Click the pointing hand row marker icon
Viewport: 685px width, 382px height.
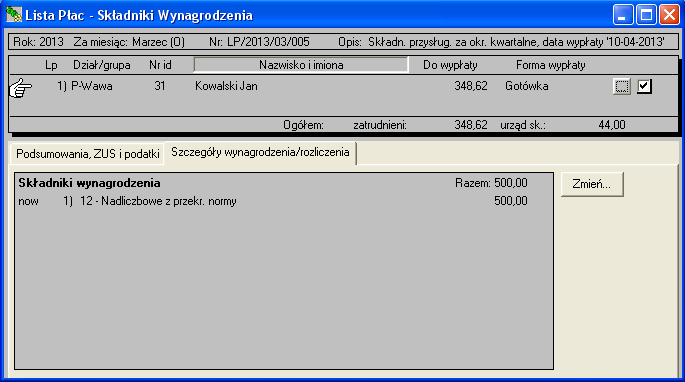[x=21, y=88]
